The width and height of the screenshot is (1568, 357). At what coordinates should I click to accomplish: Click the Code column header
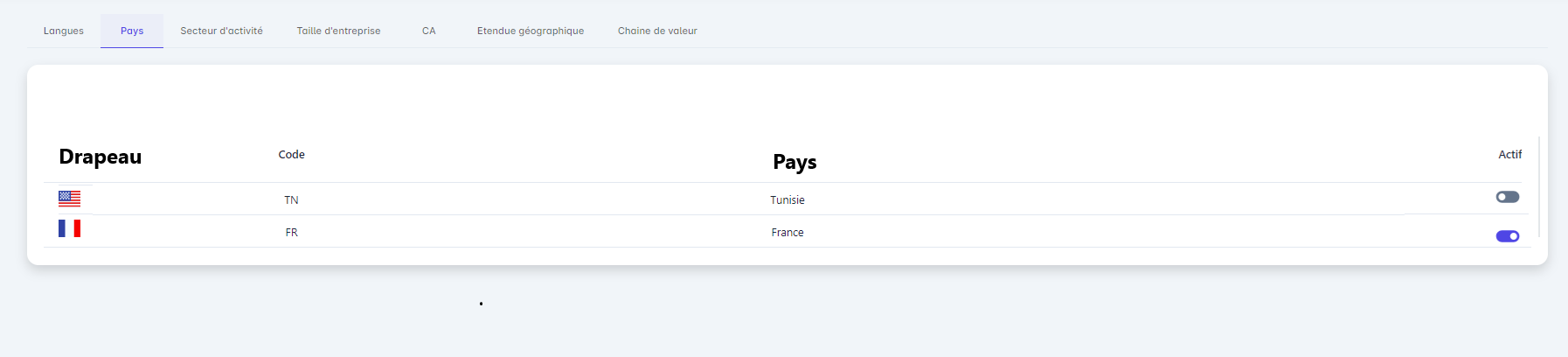[x=291, y=155]
